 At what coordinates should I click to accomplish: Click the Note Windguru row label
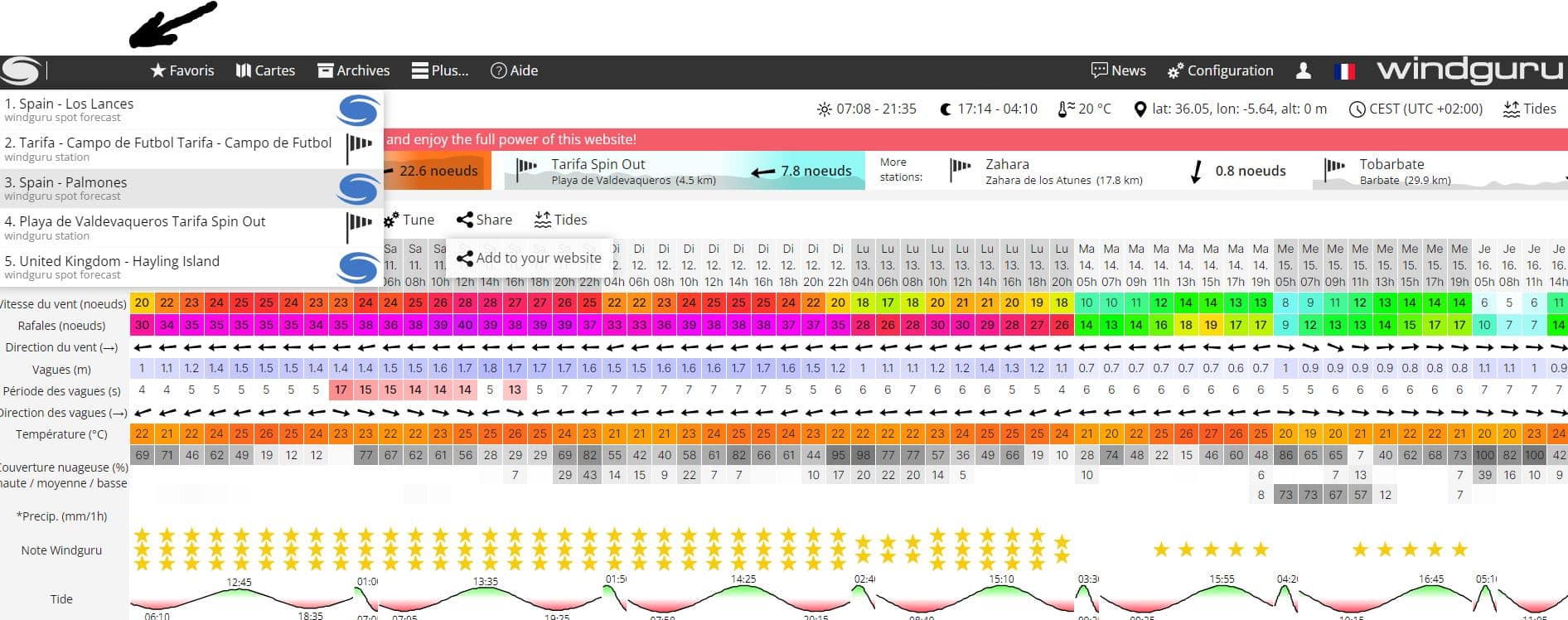(x=61, y=550)
